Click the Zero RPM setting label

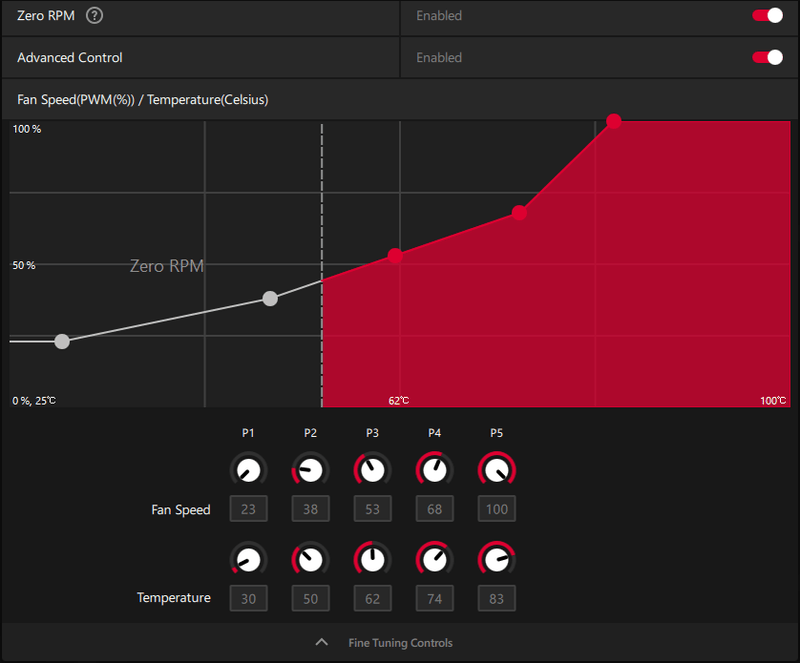46,16
